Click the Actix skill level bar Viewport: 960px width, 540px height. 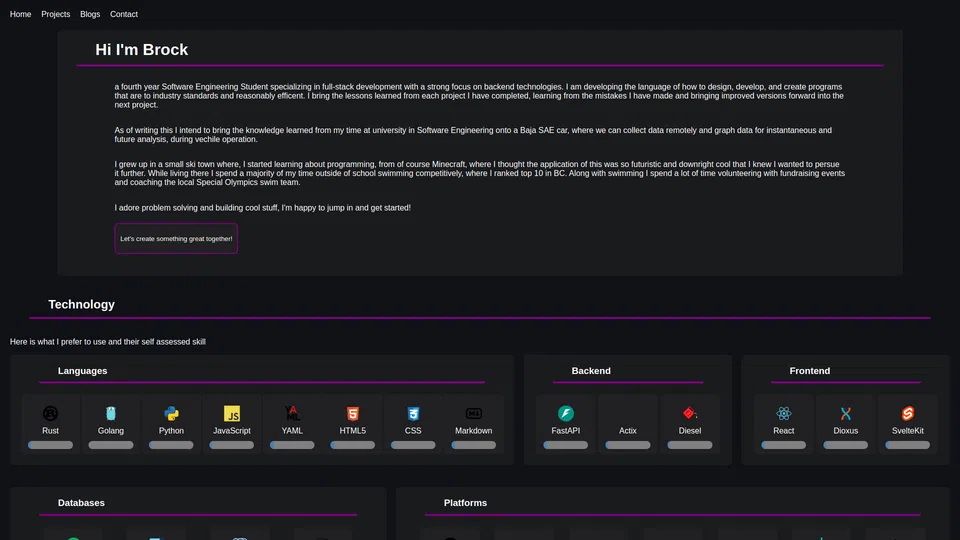[x=628, y=445]
